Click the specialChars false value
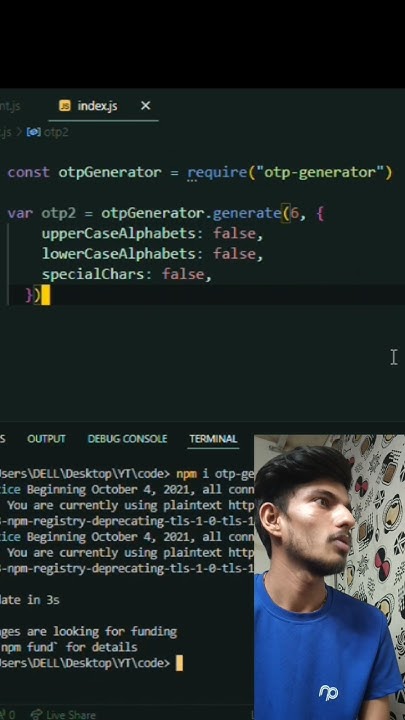Image resolution: width=405 pixels, height=720 pixels. 183,275
